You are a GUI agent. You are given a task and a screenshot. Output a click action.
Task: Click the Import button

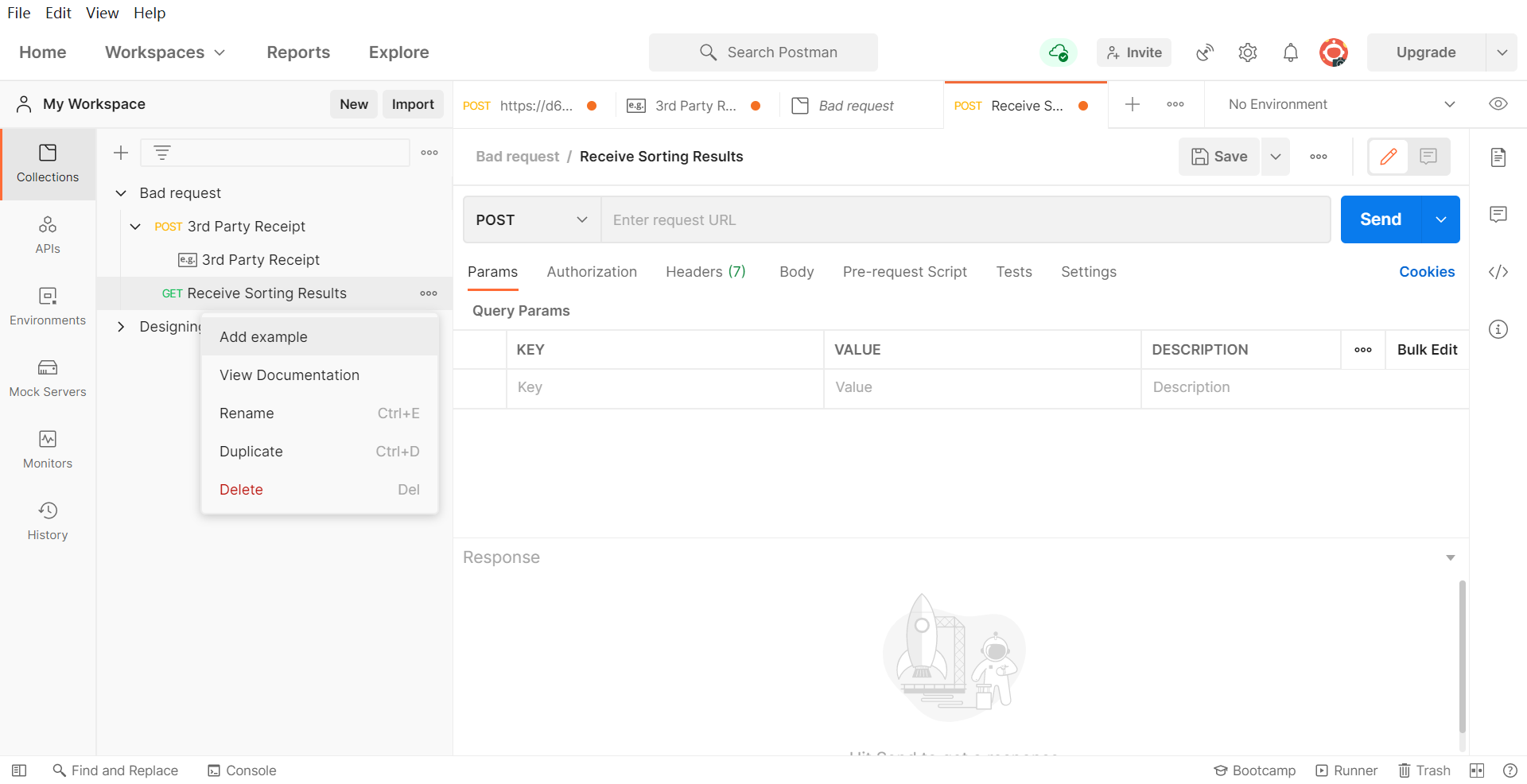click(413, 104)
